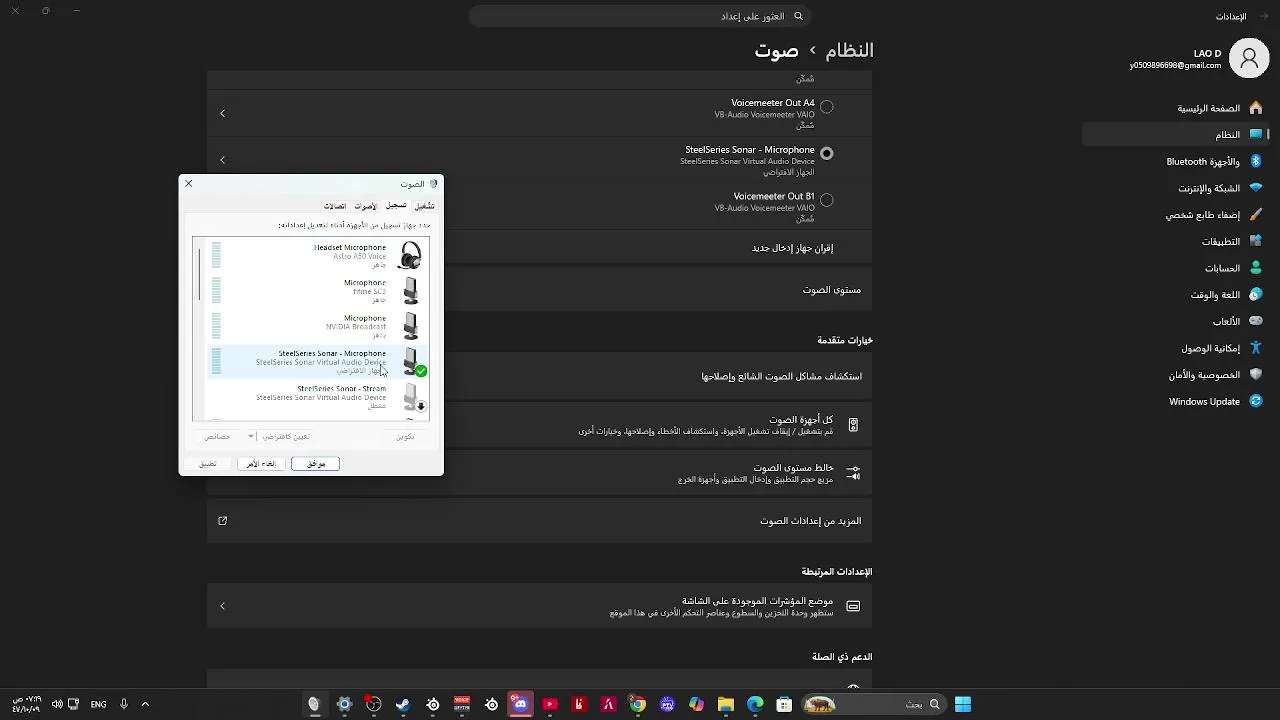Open Steam from the taskbar

tap(402, 704)
